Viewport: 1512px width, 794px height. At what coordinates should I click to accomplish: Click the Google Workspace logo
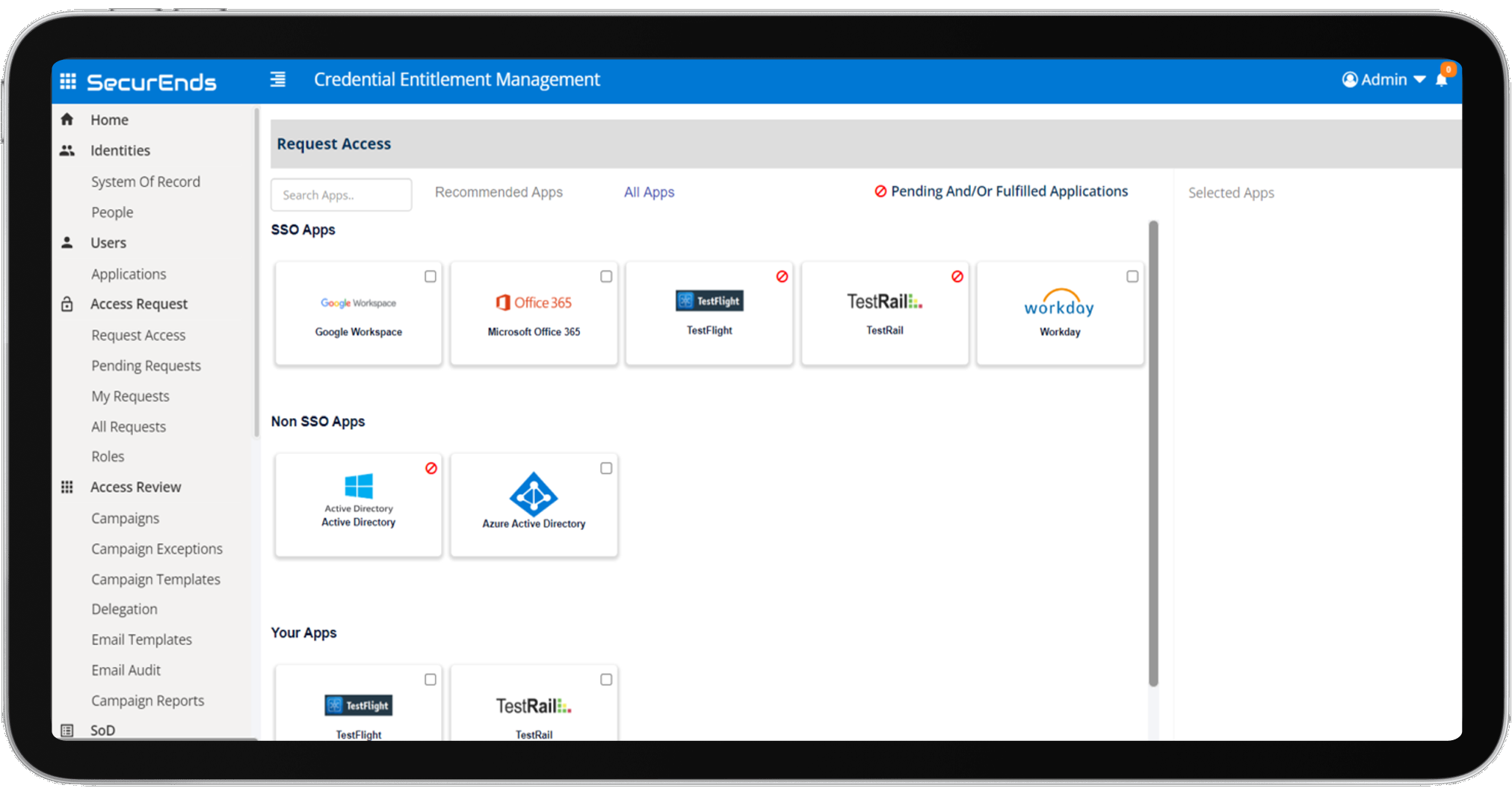[x=359, y=303]
